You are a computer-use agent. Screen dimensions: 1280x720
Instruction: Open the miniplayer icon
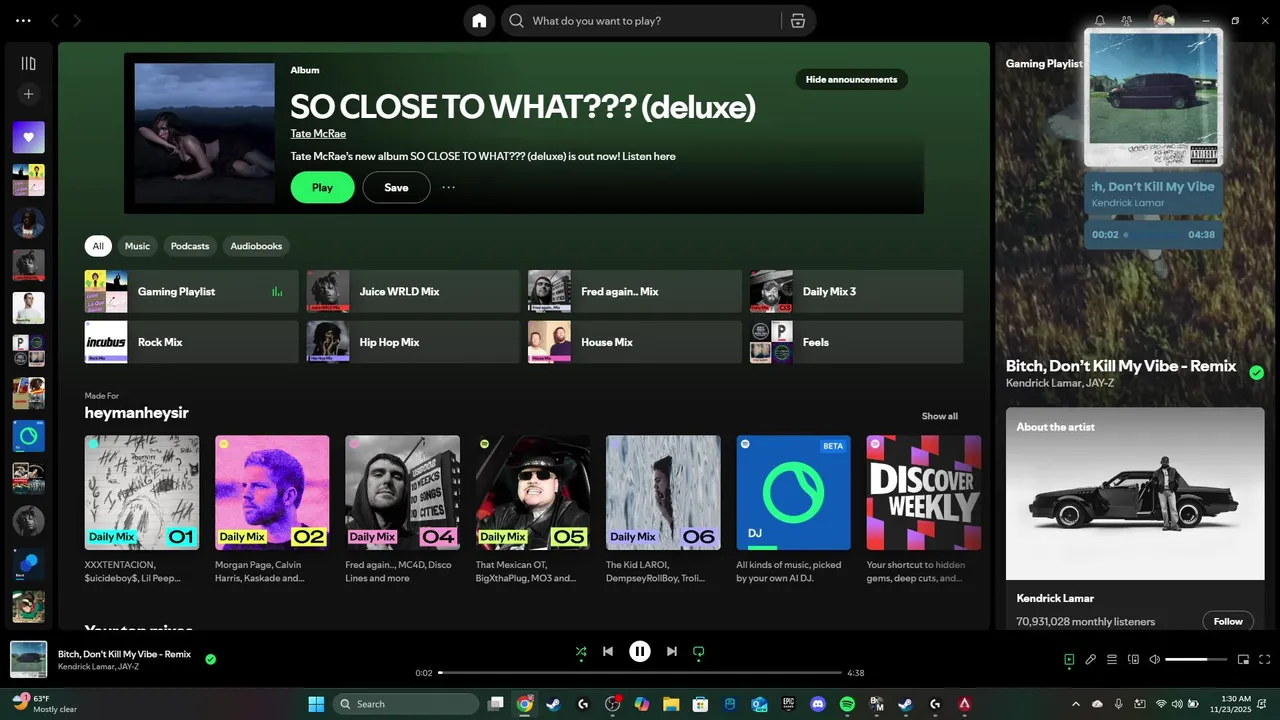coord(1243,660)
